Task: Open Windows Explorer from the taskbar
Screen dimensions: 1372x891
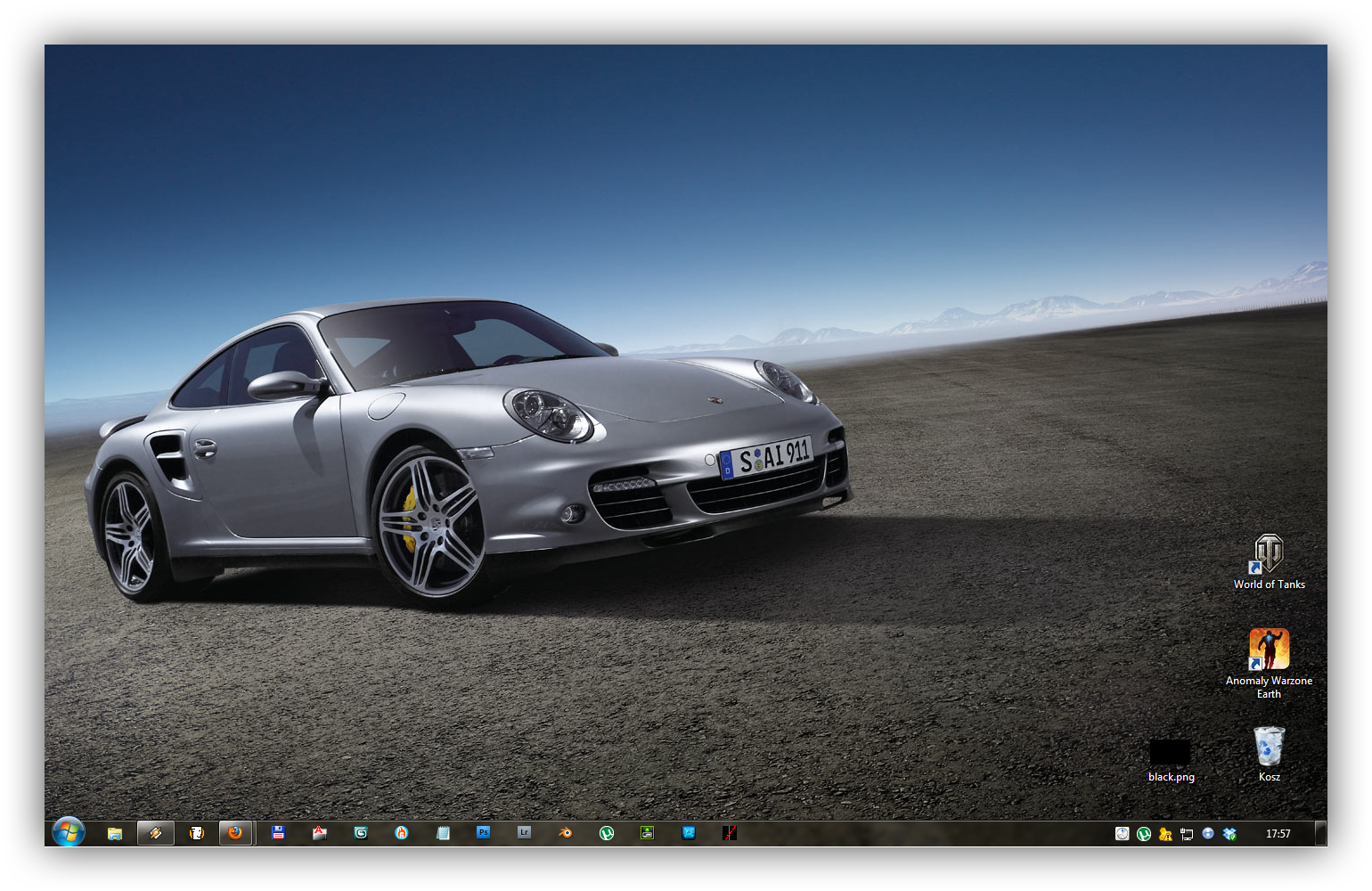Action: pyautogui.click(x=115, y=833)
